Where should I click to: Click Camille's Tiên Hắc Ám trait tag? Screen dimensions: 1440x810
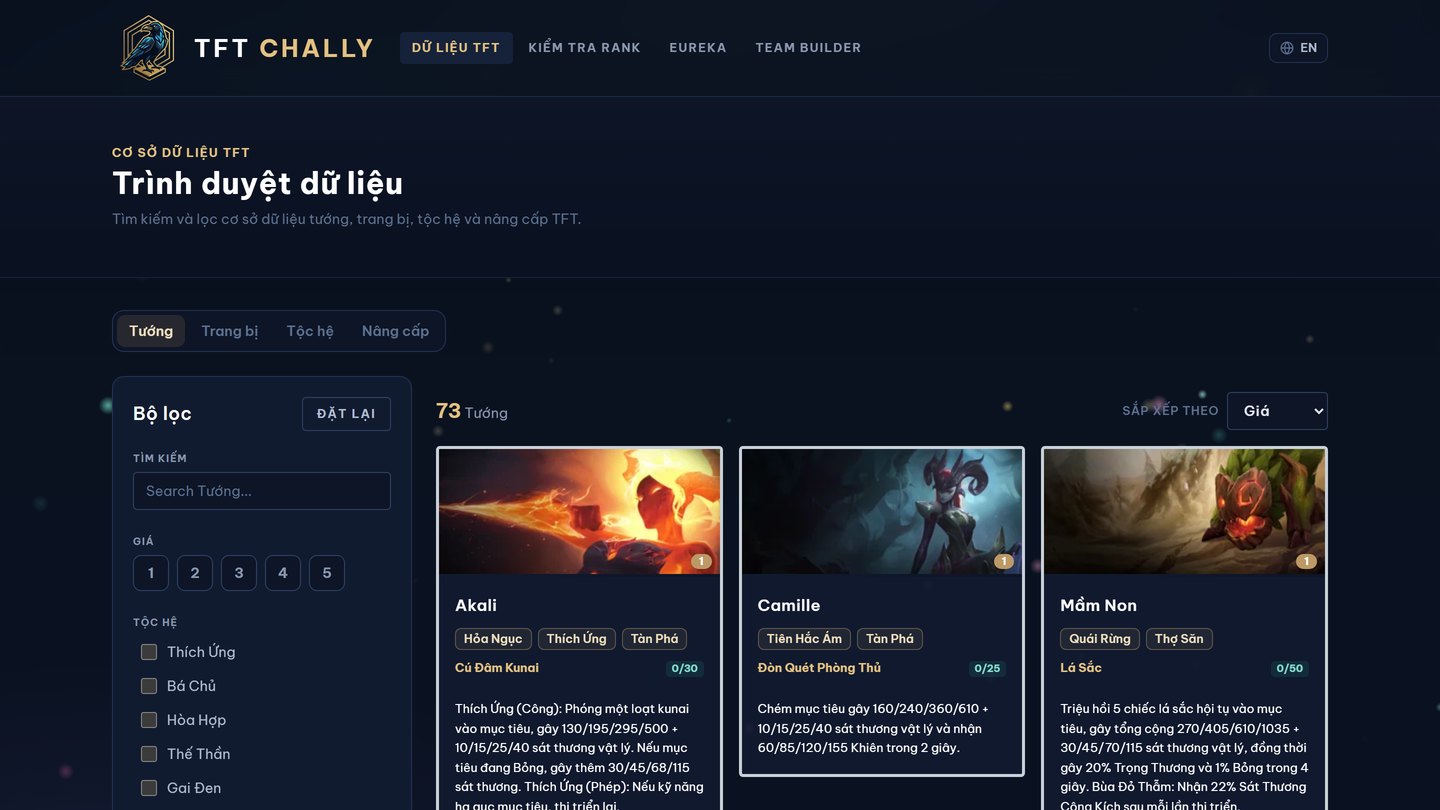pyautogui.click(x=804, y=639)
